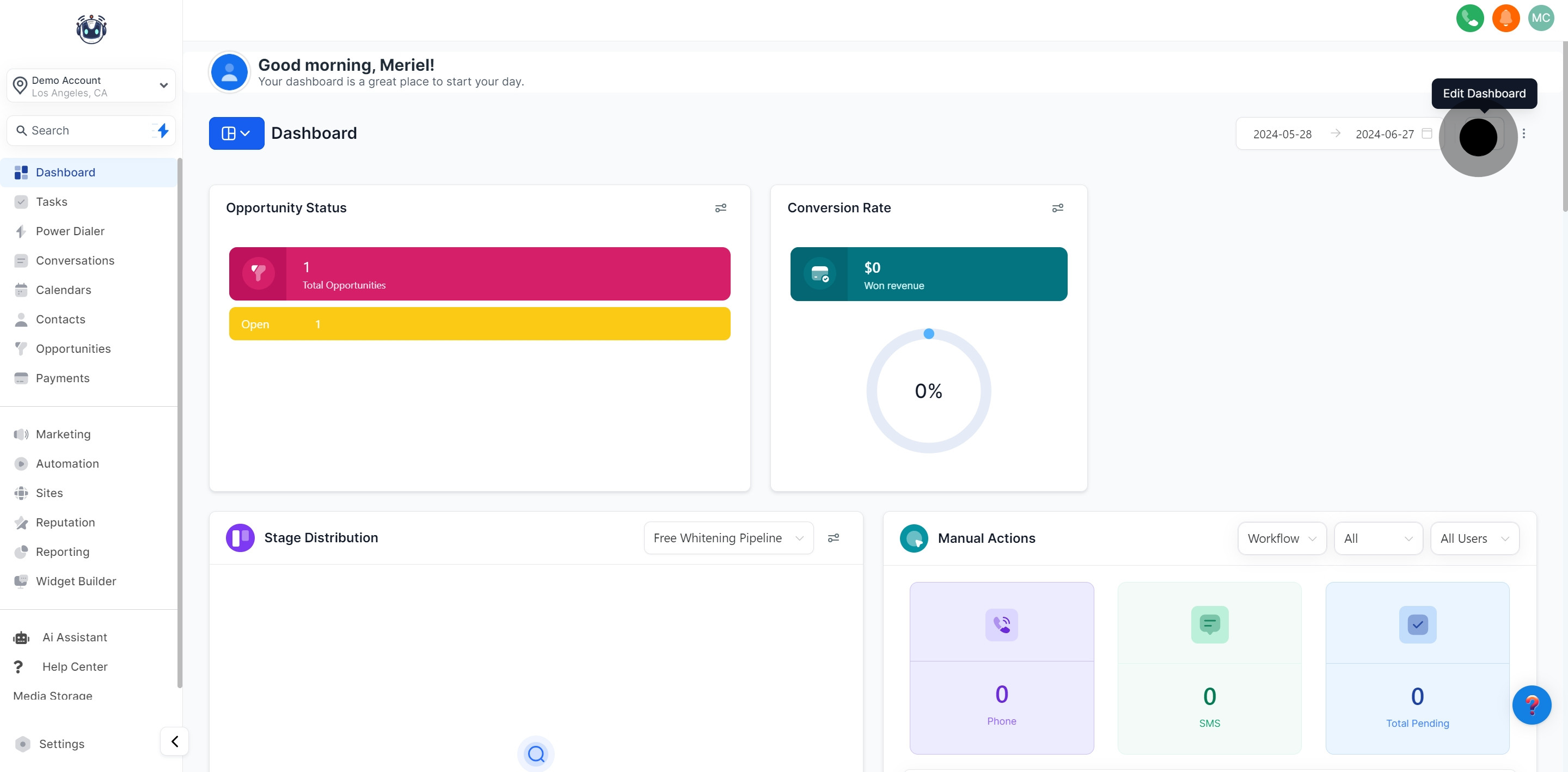
Task: Open the Opportunities sidebar item
Action: (x=73, y=349)
